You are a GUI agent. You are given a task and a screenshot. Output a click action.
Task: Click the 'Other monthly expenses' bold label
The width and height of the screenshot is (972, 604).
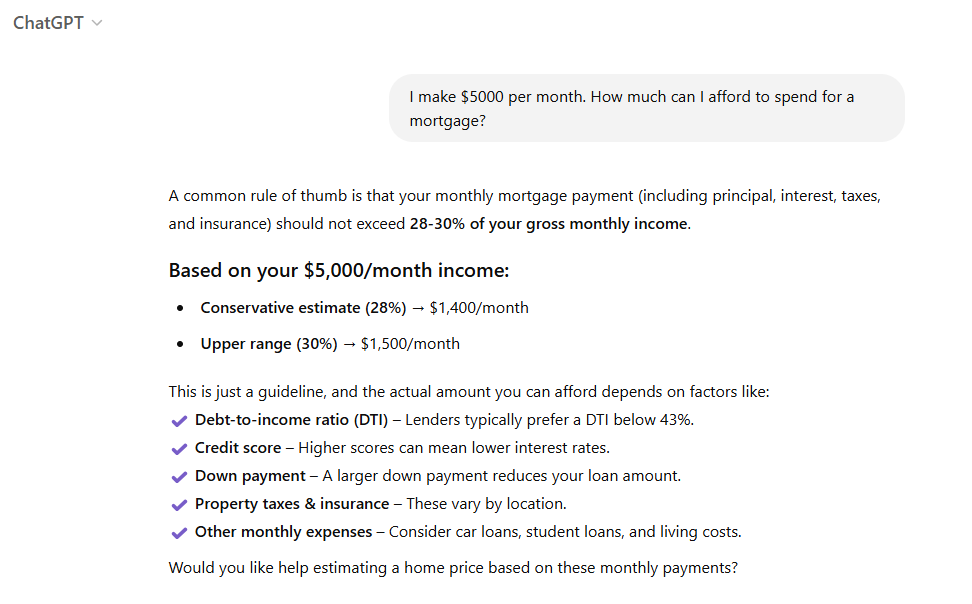pyautogui.click(x=283, y=531)
